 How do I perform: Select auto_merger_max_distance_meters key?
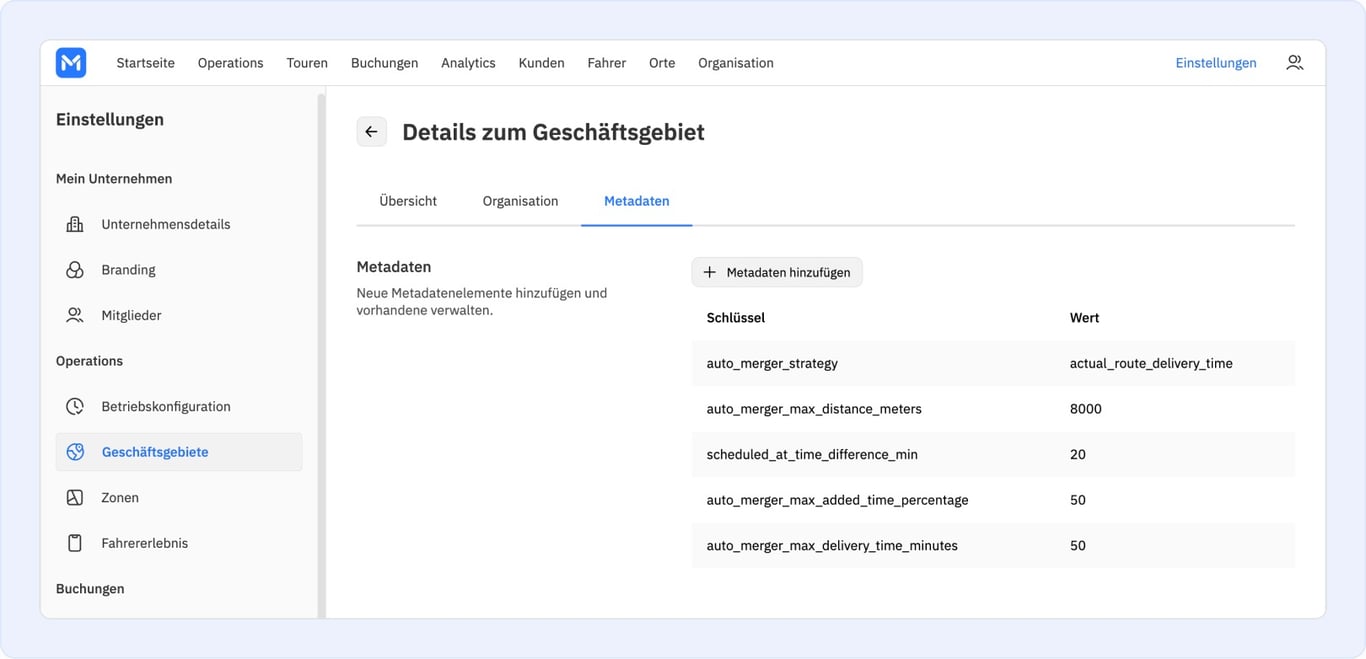click(814, 409)
